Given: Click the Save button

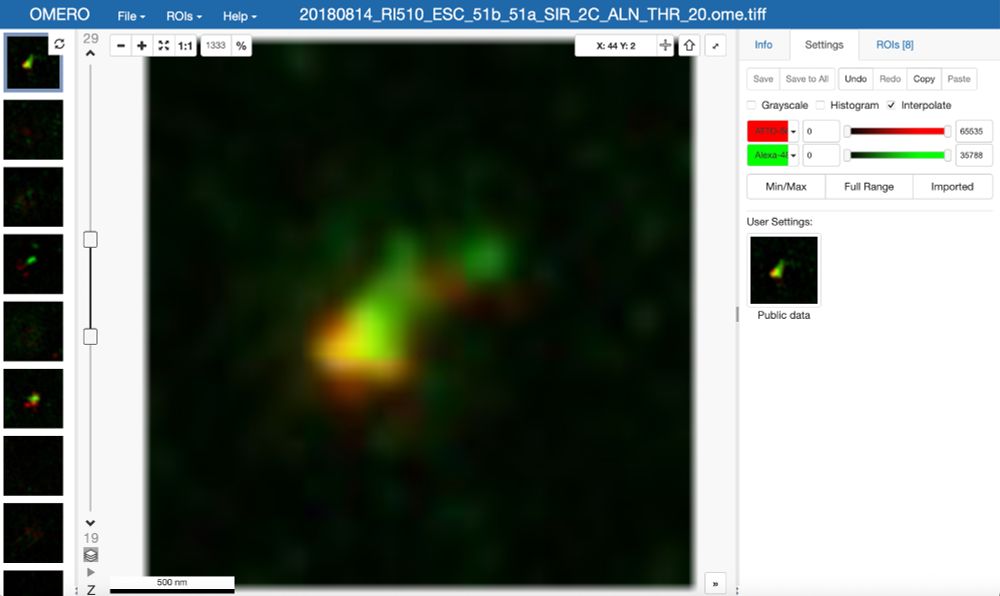Looking at the screenshot, I should pyautogui.click(x=763, y=79).
